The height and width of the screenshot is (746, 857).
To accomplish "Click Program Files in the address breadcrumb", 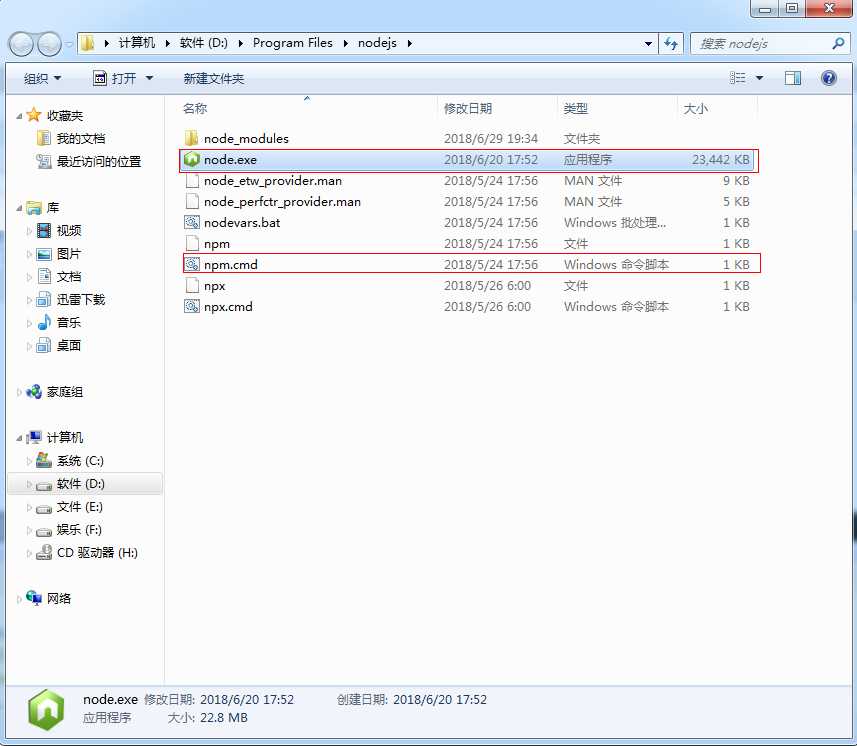I will (292, 43).
